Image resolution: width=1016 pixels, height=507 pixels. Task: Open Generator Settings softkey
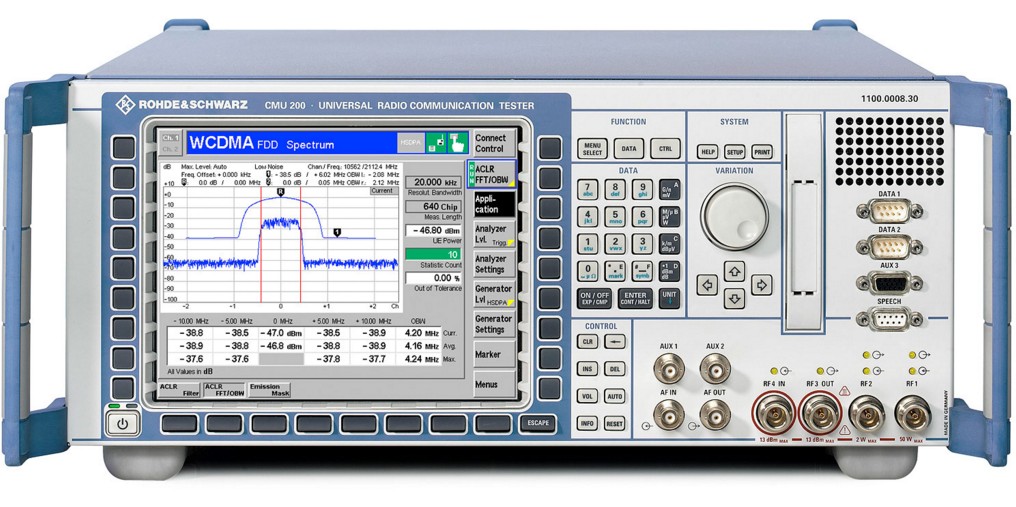[x=494, y=324]
